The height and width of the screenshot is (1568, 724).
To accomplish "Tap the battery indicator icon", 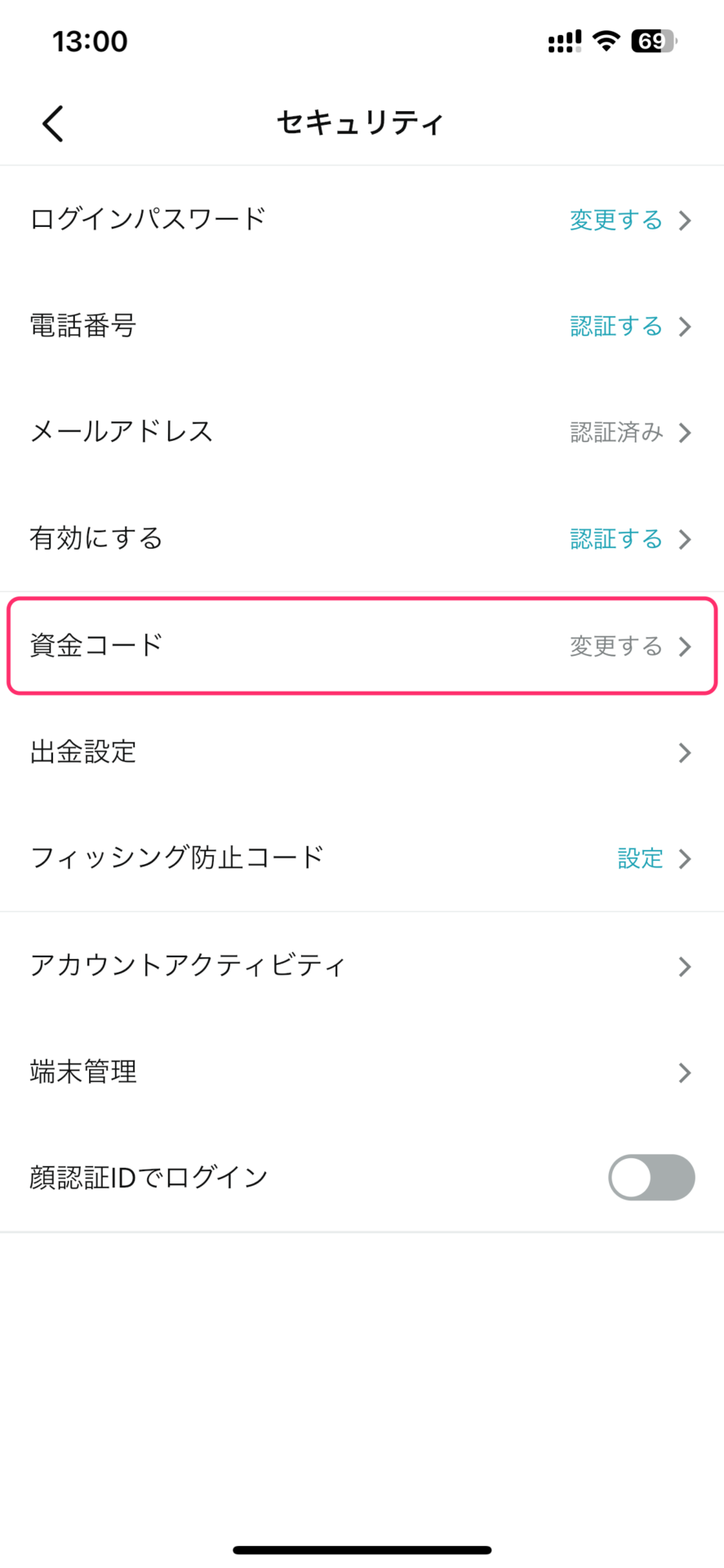I will point(654,41).
